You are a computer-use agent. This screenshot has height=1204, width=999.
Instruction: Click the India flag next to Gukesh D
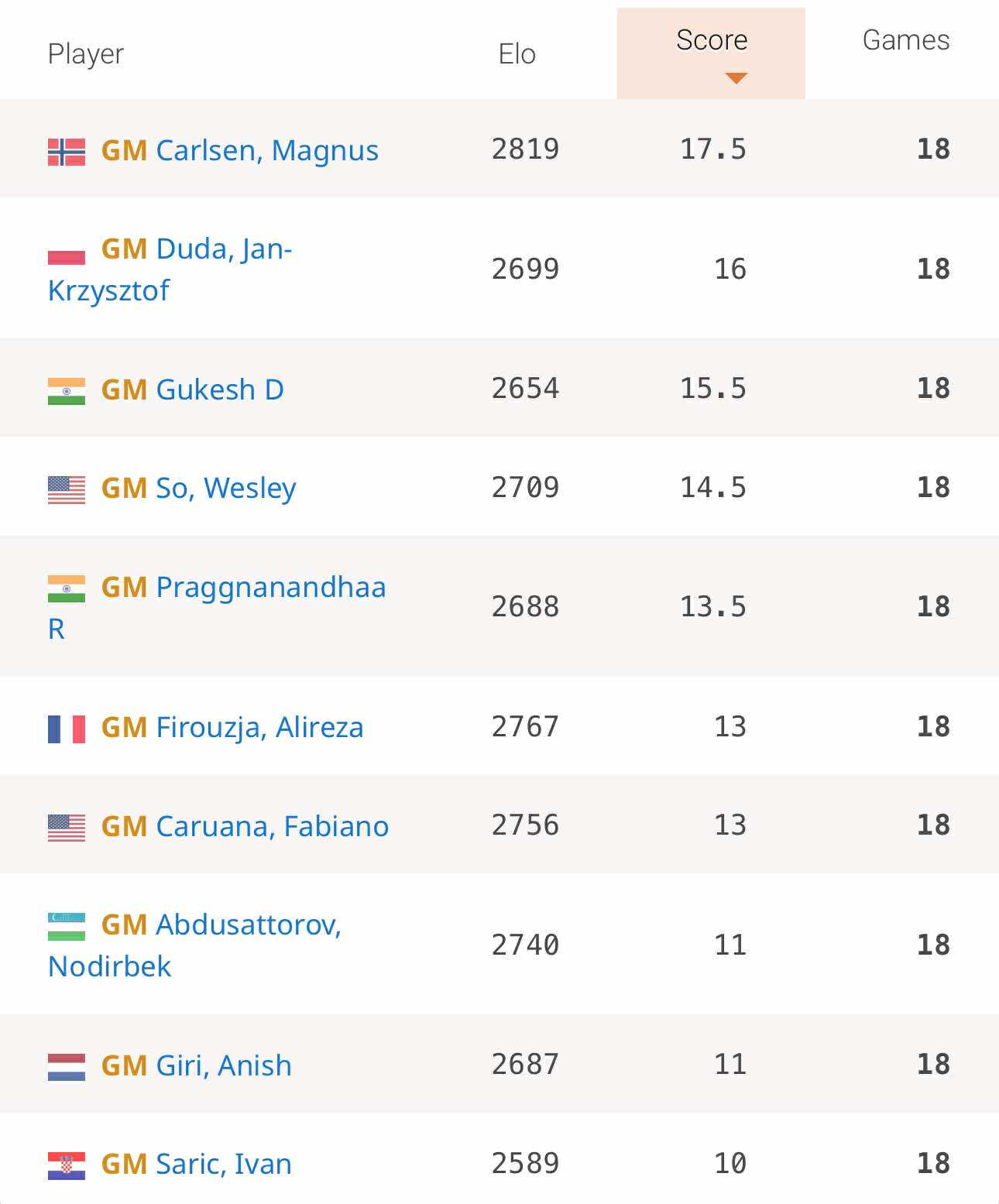(x=67, y=391)
